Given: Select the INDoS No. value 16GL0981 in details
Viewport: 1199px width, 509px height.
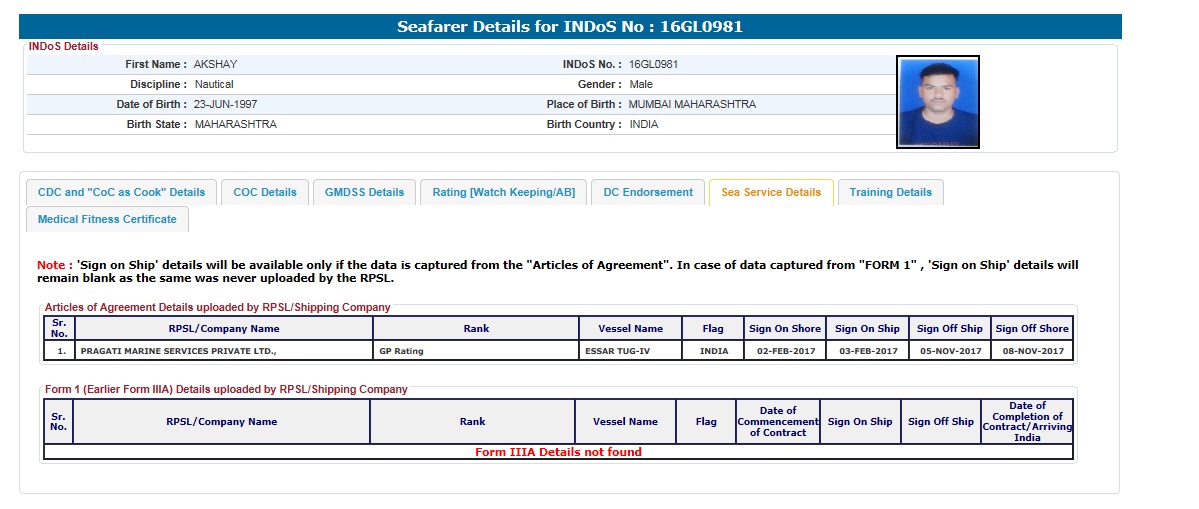Looking at the screenshot, I should tap(654, 64).
